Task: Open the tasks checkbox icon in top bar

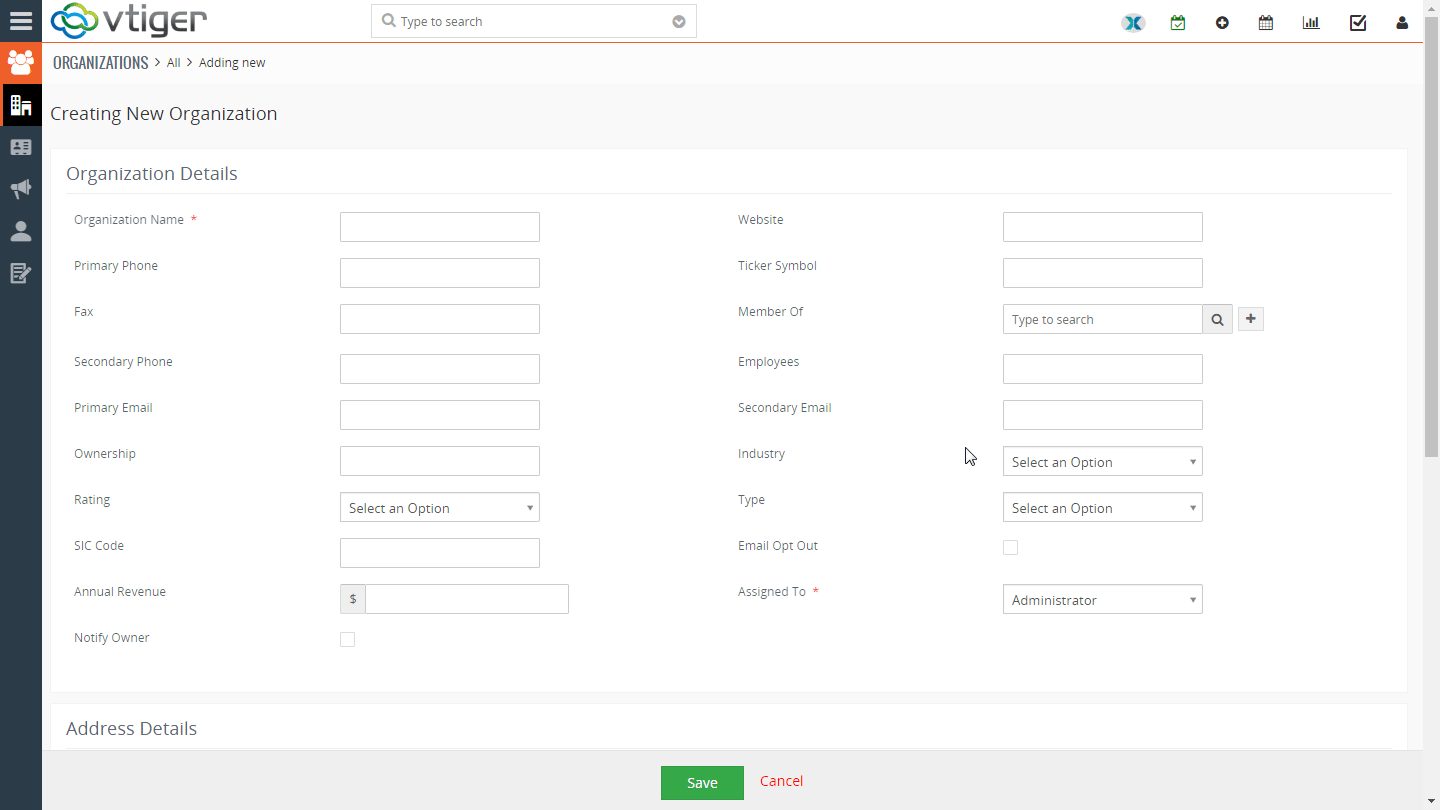Action: (1357, 21)
